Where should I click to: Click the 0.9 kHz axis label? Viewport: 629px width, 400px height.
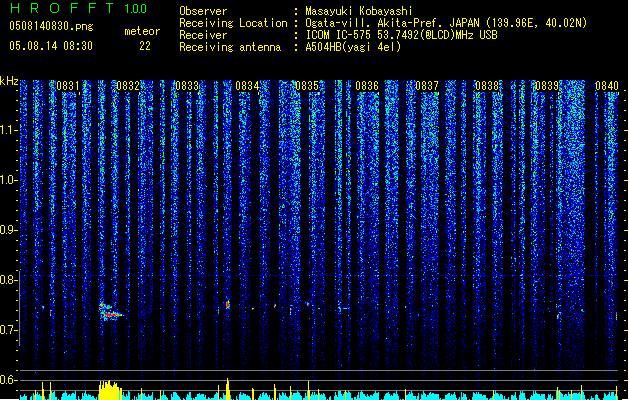(9, 230)
